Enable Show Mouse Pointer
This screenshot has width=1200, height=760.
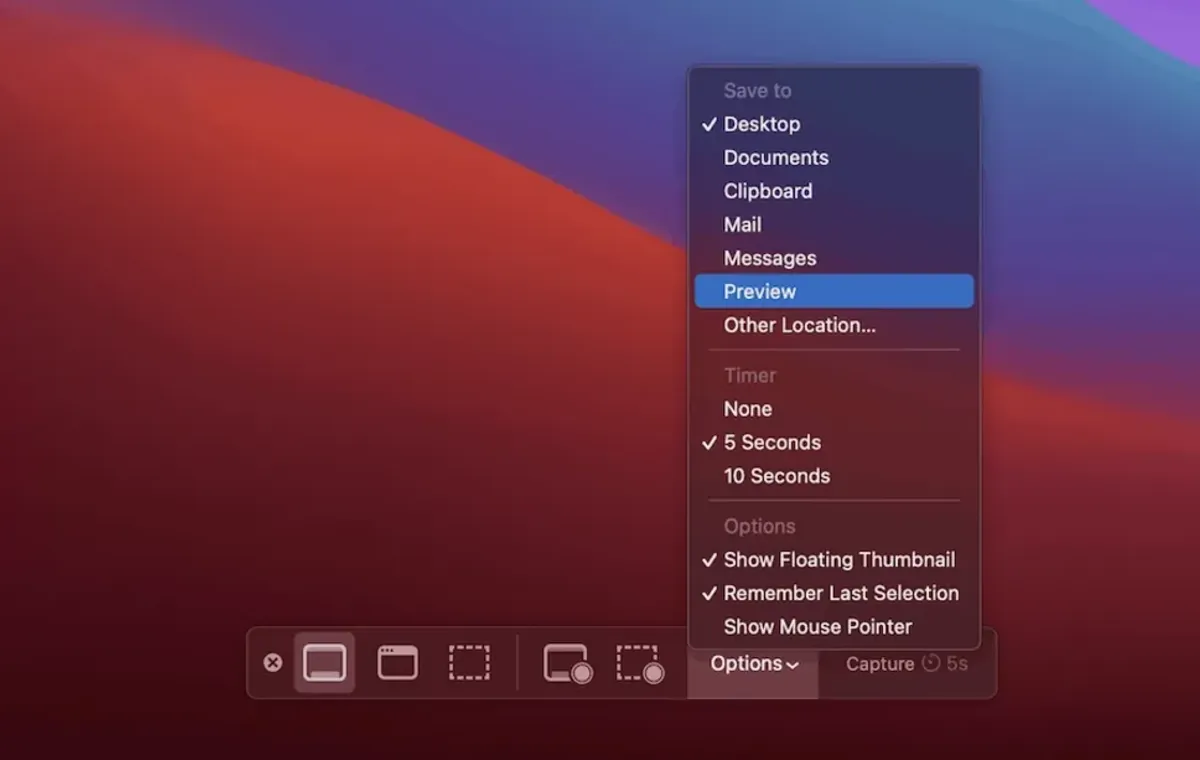pyautogui.click(x=817, y=627)
